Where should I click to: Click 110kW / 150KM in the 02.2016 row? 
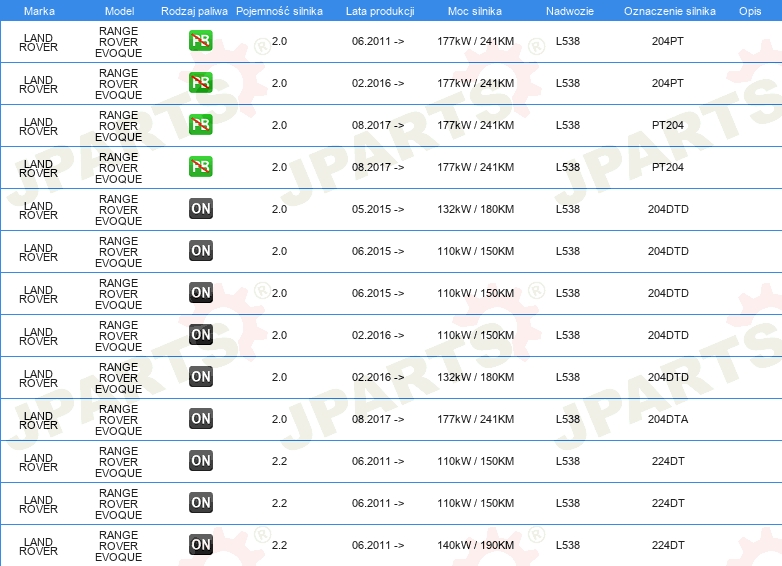[475, 335]
